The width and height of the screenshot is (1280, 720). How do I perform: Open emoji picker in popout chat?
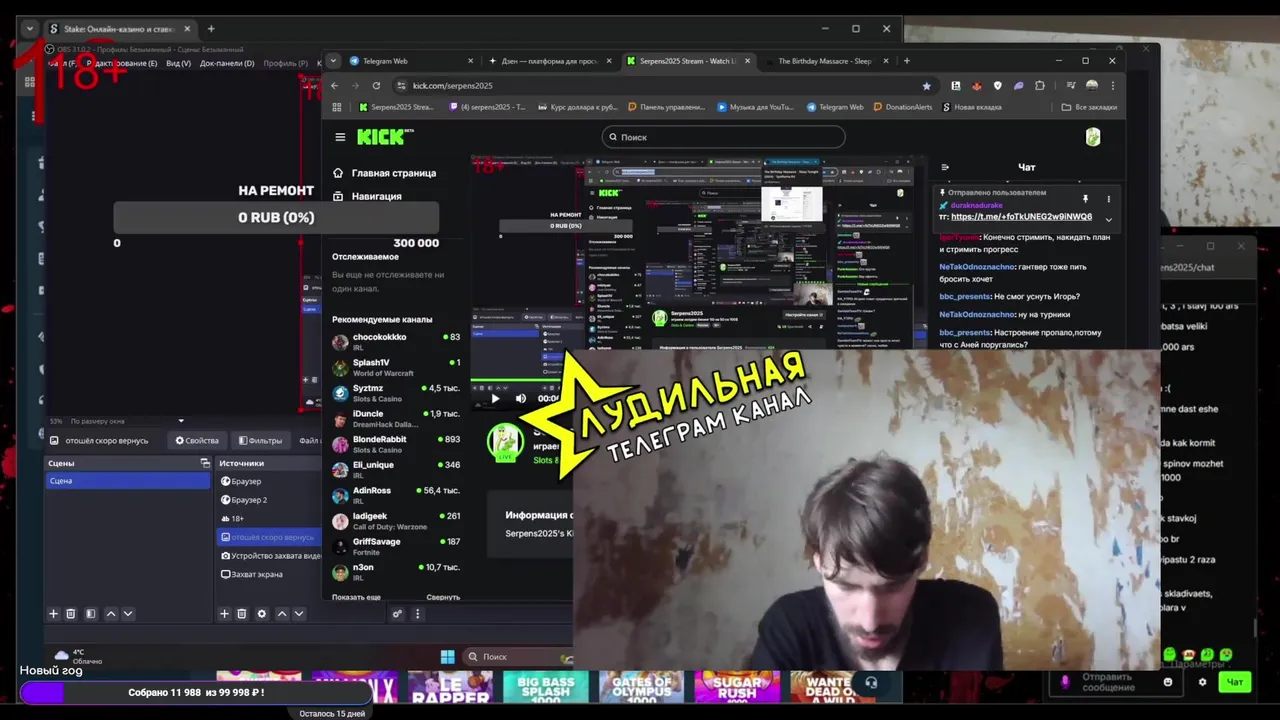point(1168,682)
